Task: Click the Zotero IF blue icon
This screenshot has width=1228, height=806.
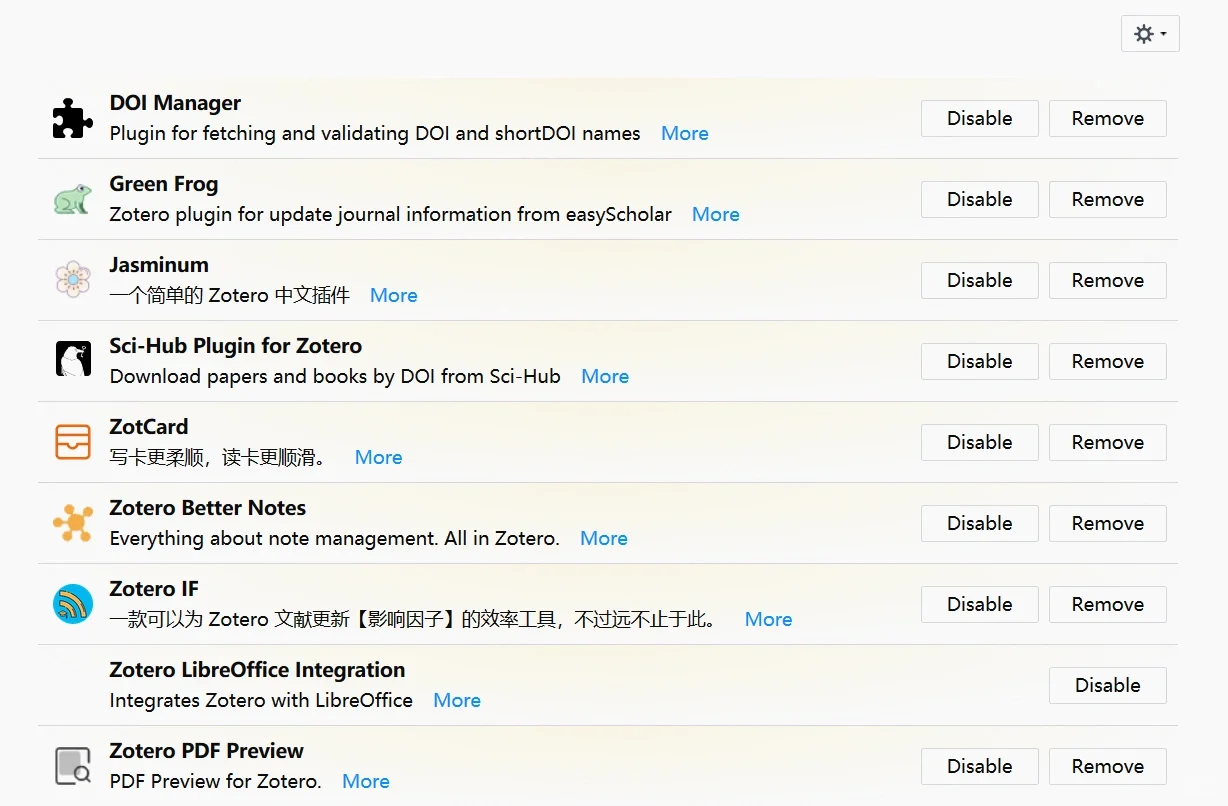Action: [x=73, y=604]
